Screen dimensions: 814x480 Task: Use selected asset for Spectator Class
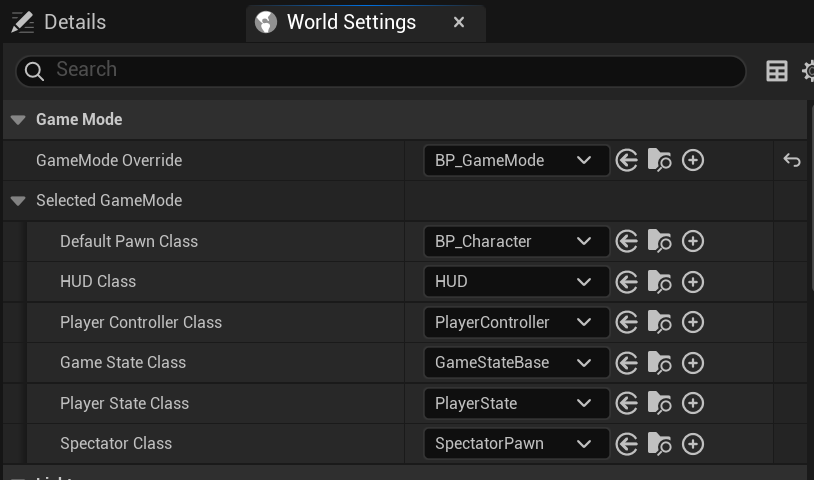(627, 444)
